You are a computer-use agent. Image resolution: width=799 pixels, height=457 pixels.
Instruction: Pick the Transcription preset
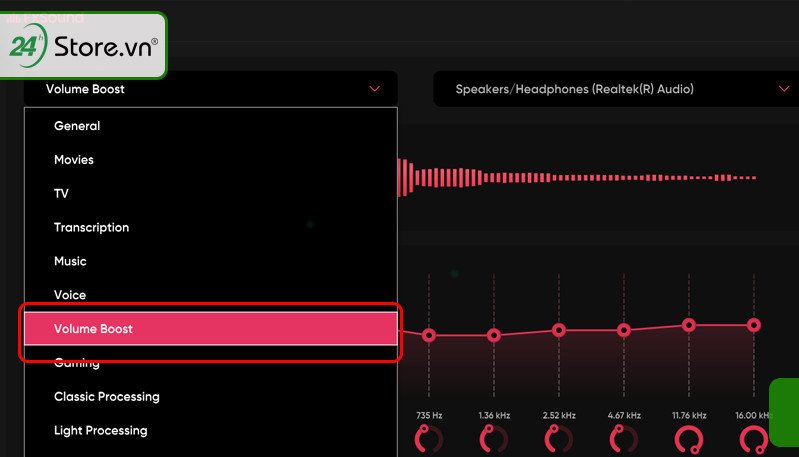point(210,227)
